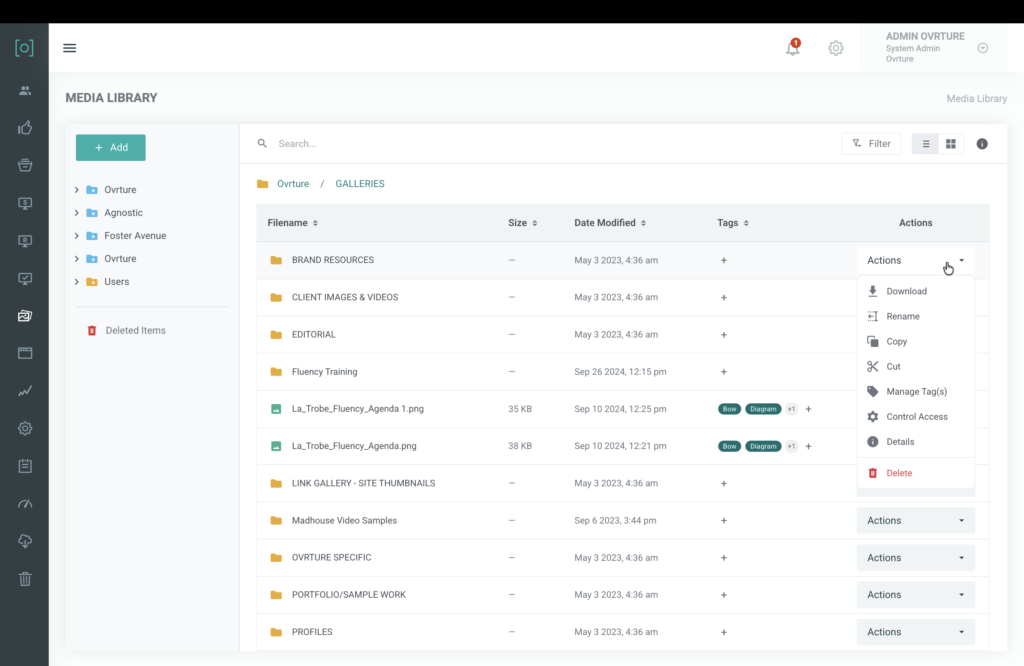Open the Media Library sidebar icon

[x=24, y=315]
